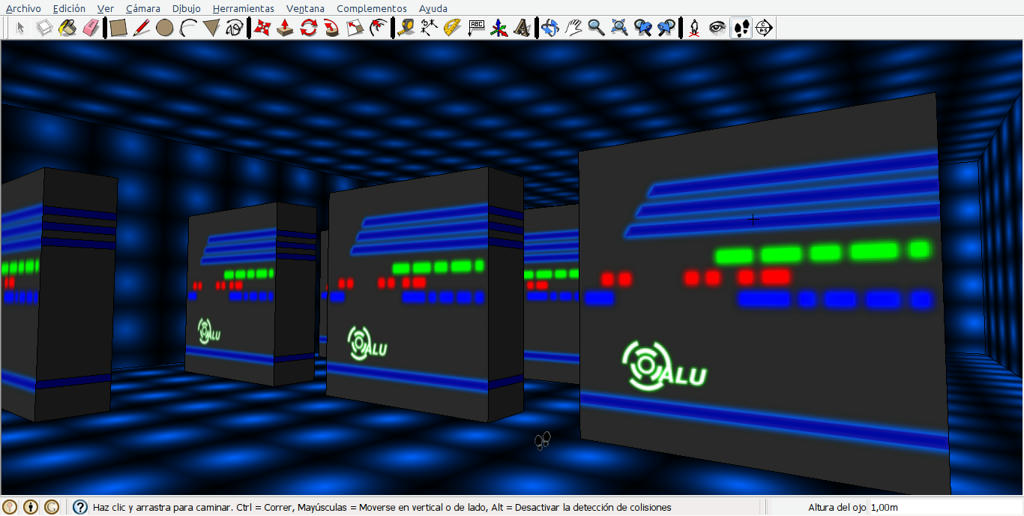Activate the Rotate tool with red arrows
This screenshot has width=1024, height=516.
[308, 27]
